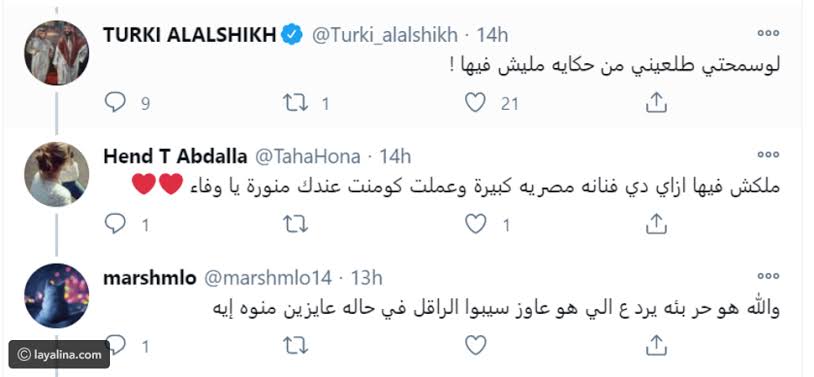814x377 pixels.
Task: Retweet Hend T Abdalla's tweet
Action: [x=295, y=224]
